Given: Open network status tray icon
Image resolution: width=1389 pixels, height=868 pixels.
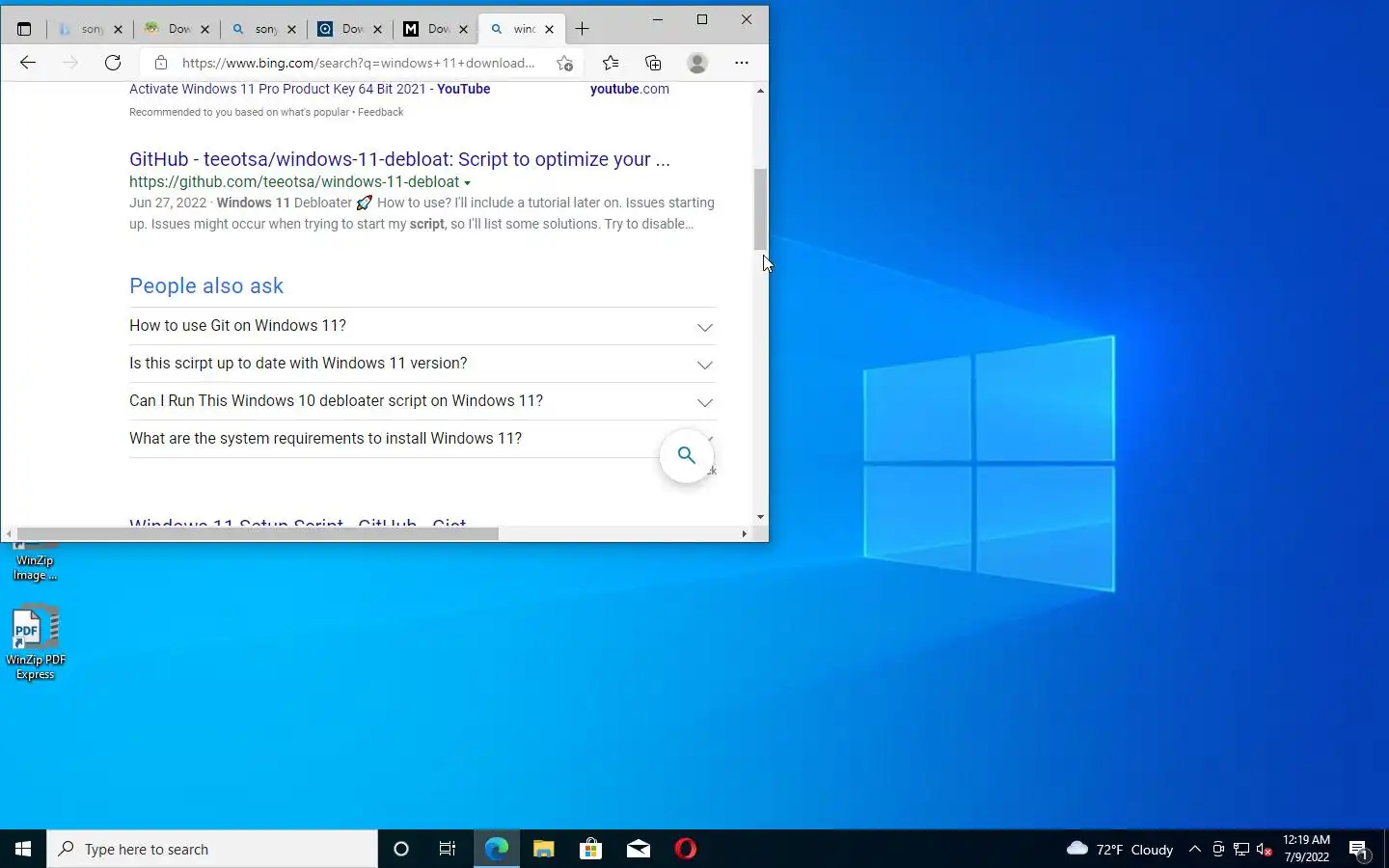Looking at the screenshot, I should tap(1241, 850).
